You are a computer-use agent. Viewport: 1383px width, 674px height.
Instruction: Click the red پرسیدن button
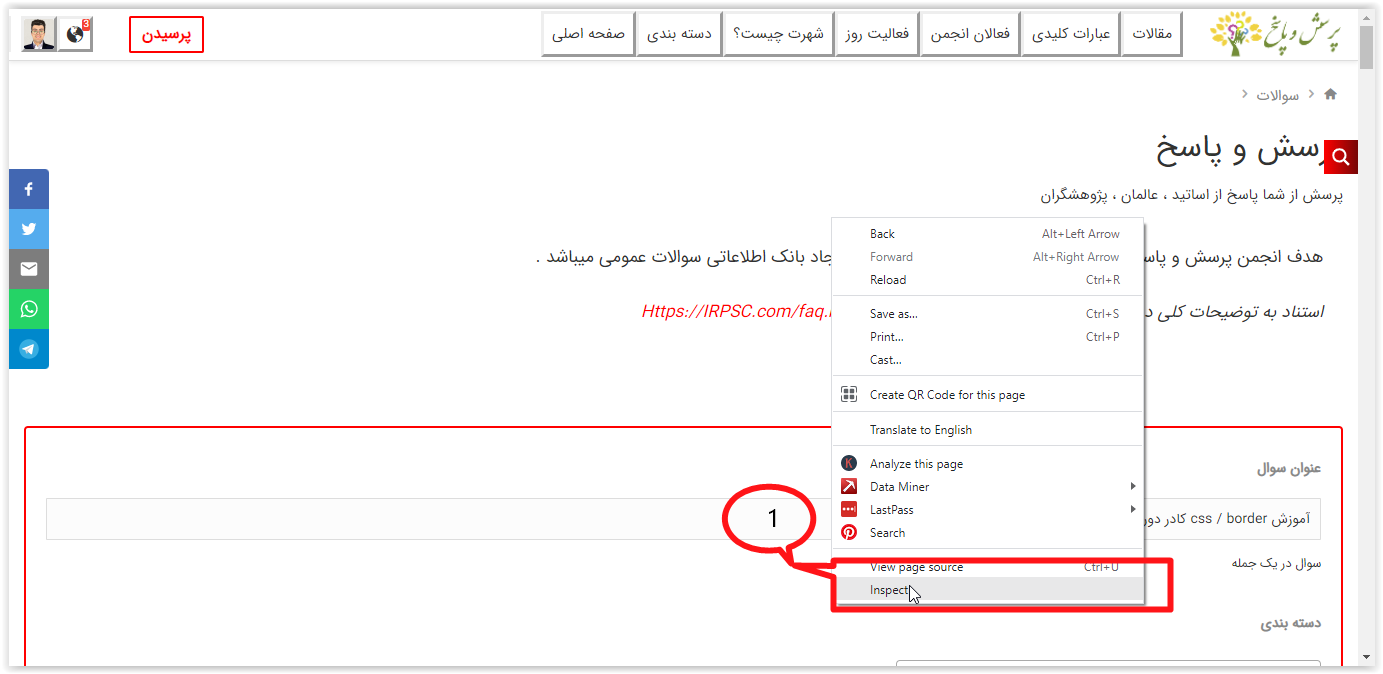[166, 34]
